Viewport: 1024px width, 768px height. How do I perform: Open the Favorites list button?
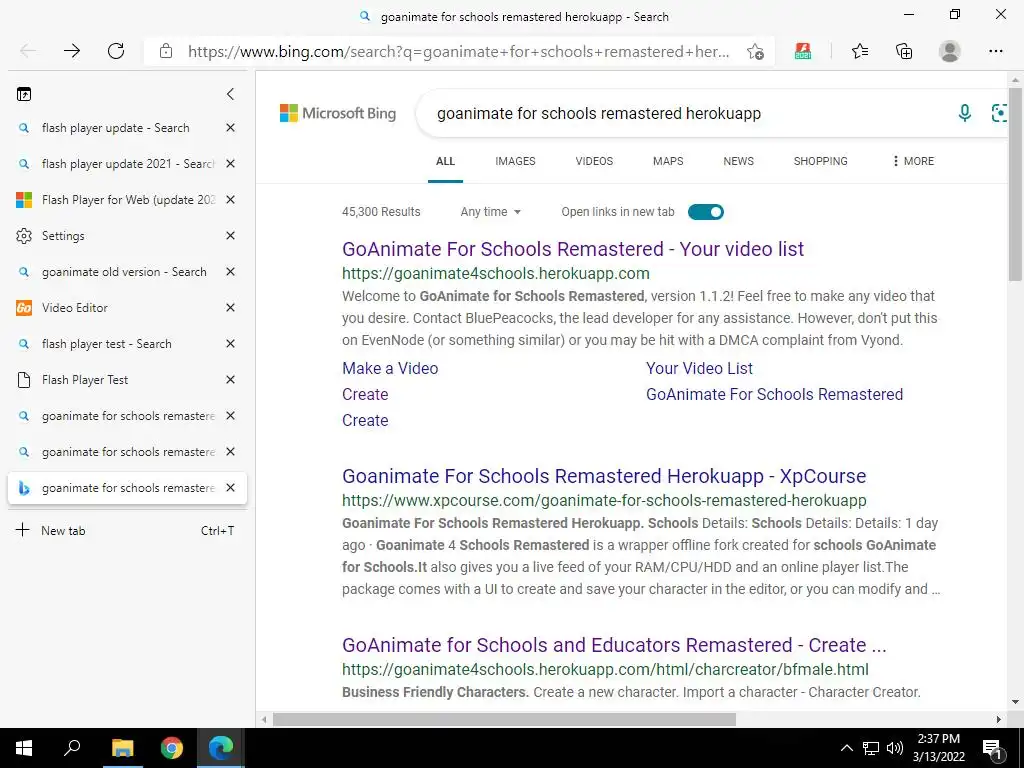pos(860,51)
